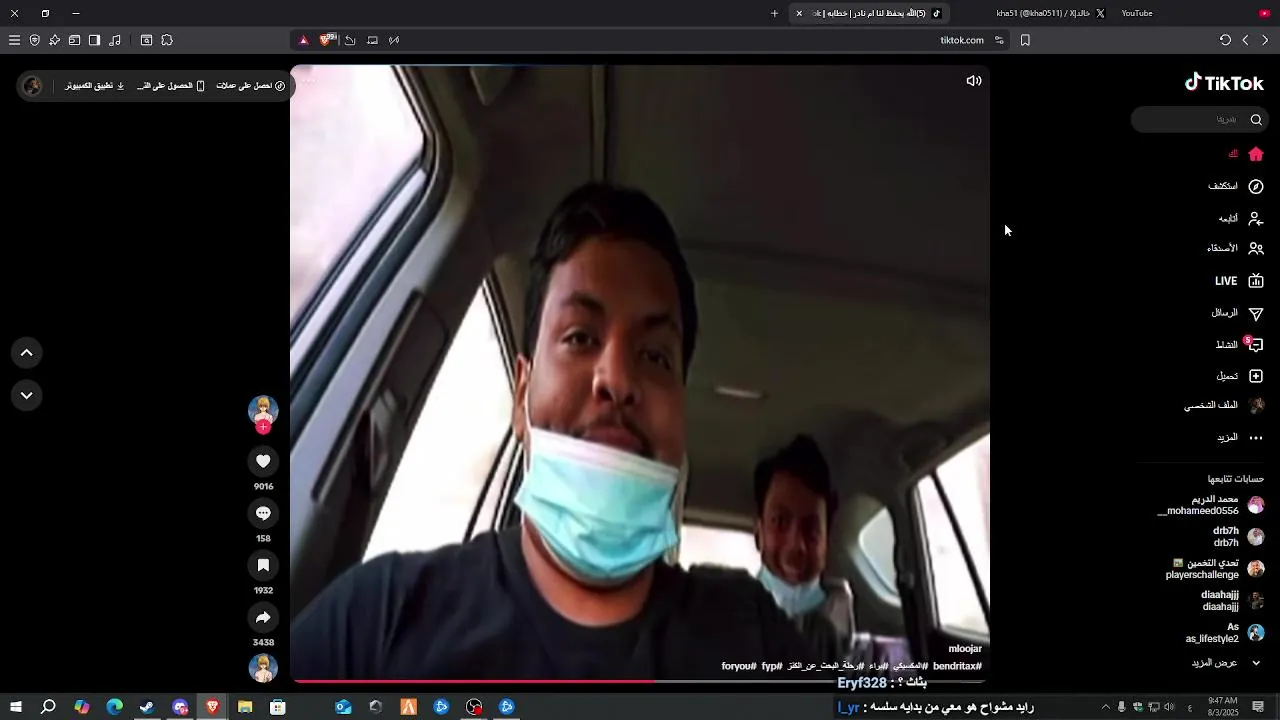This screenshot has height=720, width=1280.
Task: Focus the TikTok search field
Action: (1198, 119)
